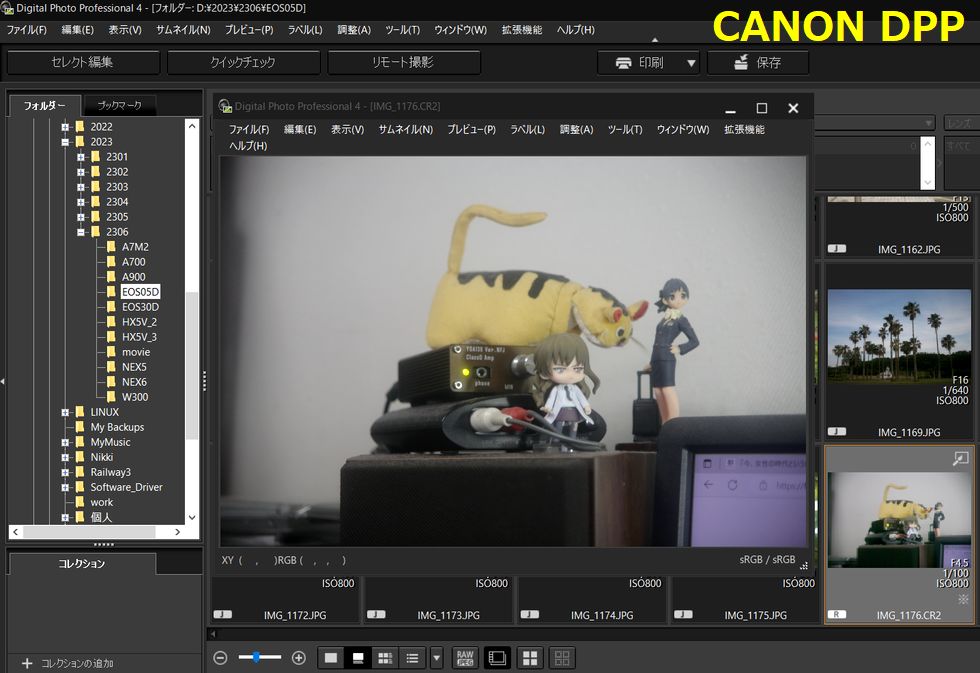The image size is (980, 673).
Task: Click the zoom-out minus icon for thumbnails
Action: coord(220,658)
